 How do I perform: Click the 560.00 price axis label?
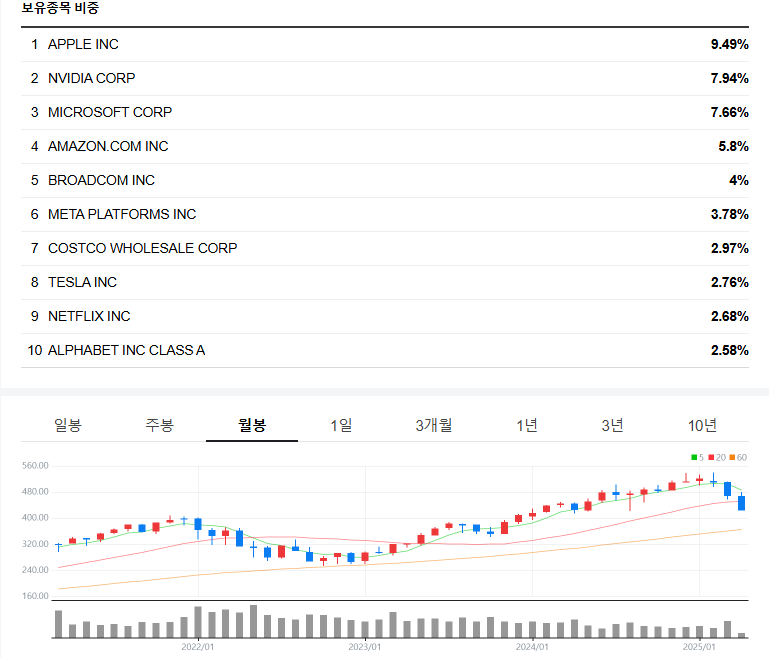pyautogui.click(x=35, y=465)
